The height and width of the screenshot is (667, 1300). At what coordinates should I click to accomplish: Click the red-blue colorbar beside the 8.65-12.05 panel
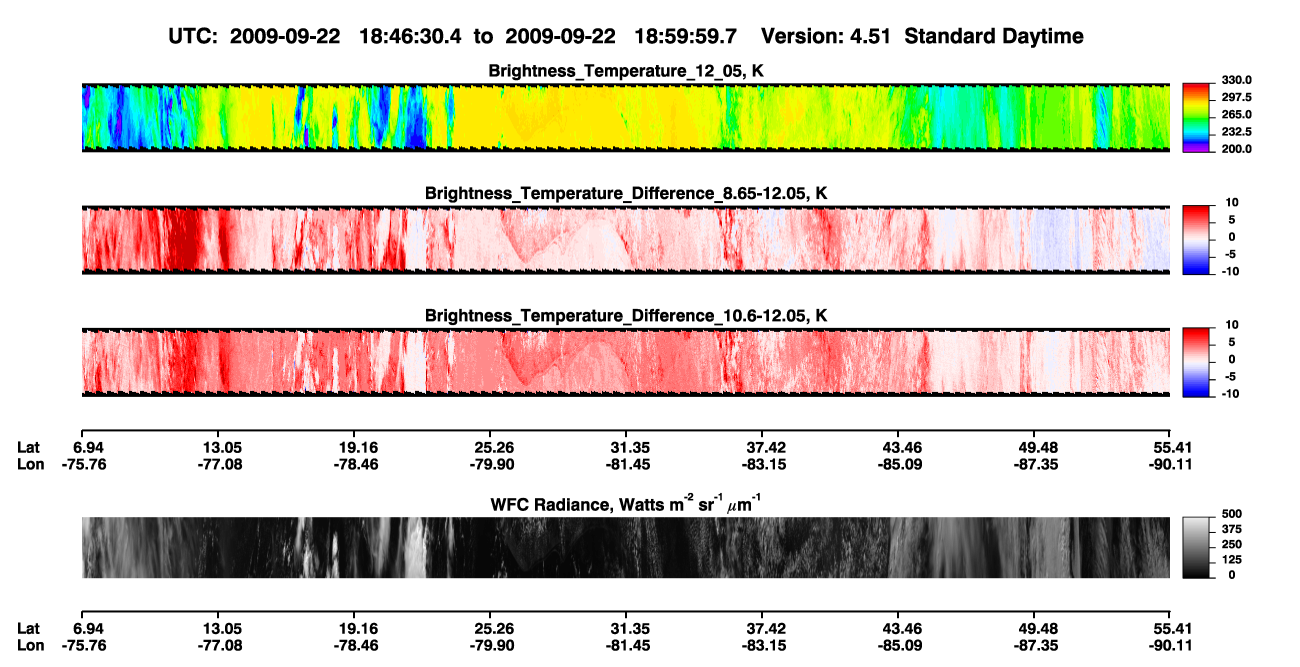1196,239
